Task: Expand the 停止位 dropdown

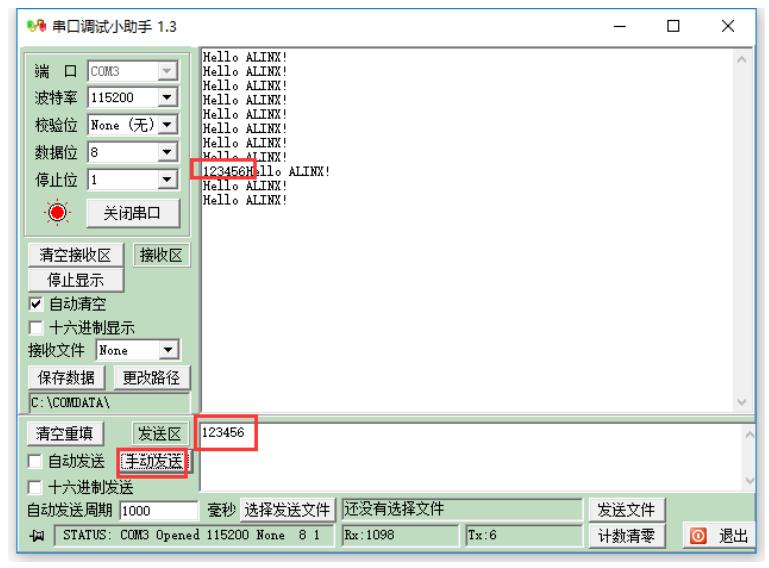Action: click(167, 181)
